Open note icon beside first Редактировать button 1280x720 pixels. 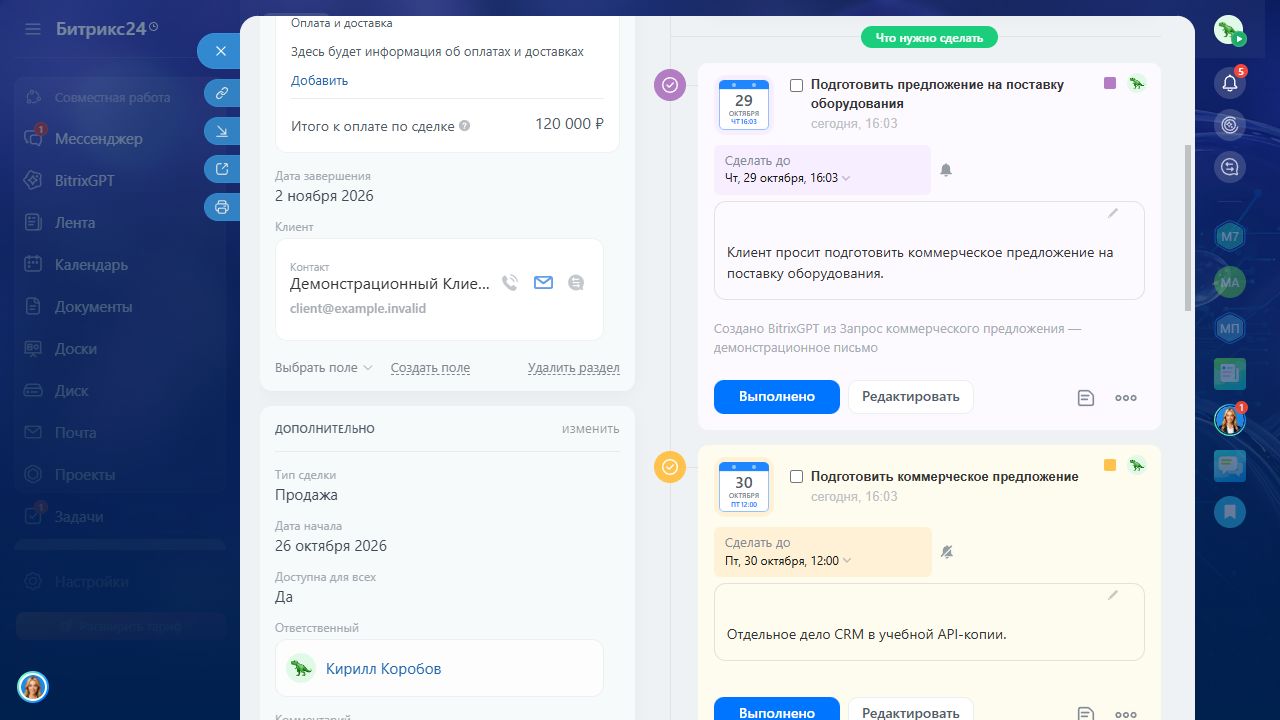[1086, 398]
